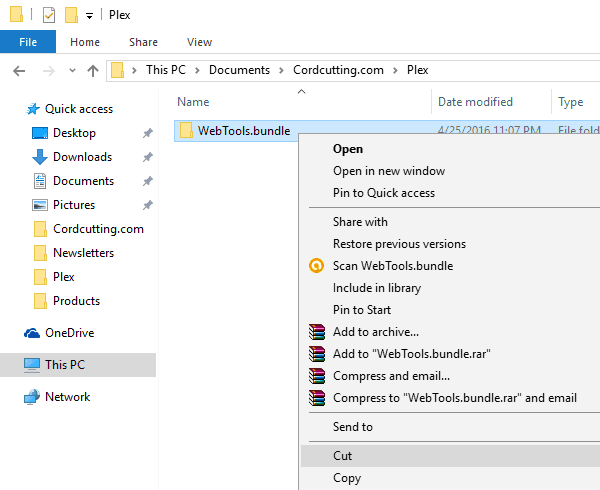Viewport: 600px width, 490px height.
Task: Click the This PC monitor icon
Action: coord(32,365)
